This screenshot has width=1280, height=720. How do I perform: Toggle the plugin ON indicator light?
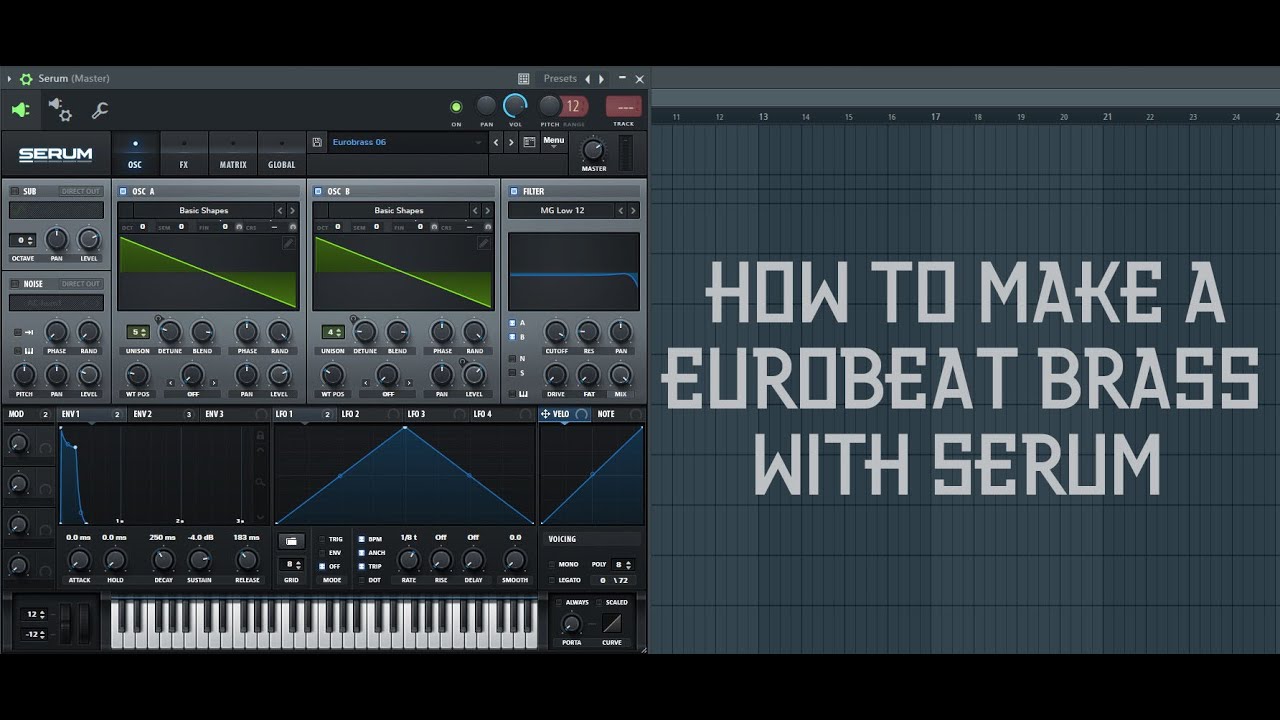tap(457, 106)
